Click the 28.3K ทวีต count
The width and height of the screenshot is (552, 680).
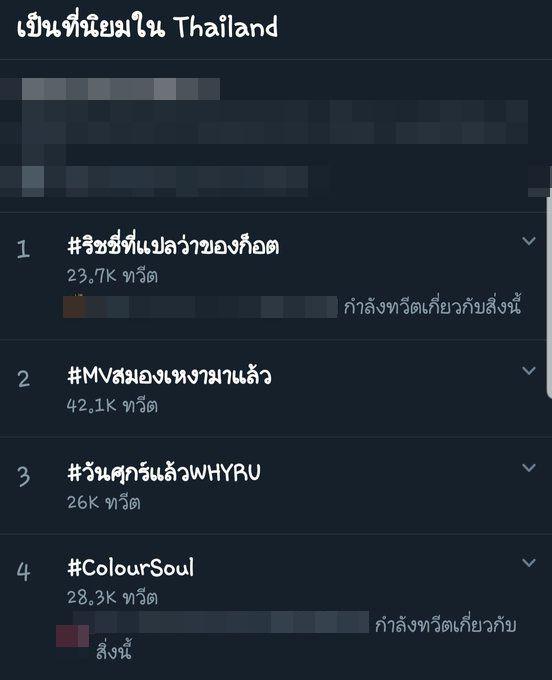112,598
